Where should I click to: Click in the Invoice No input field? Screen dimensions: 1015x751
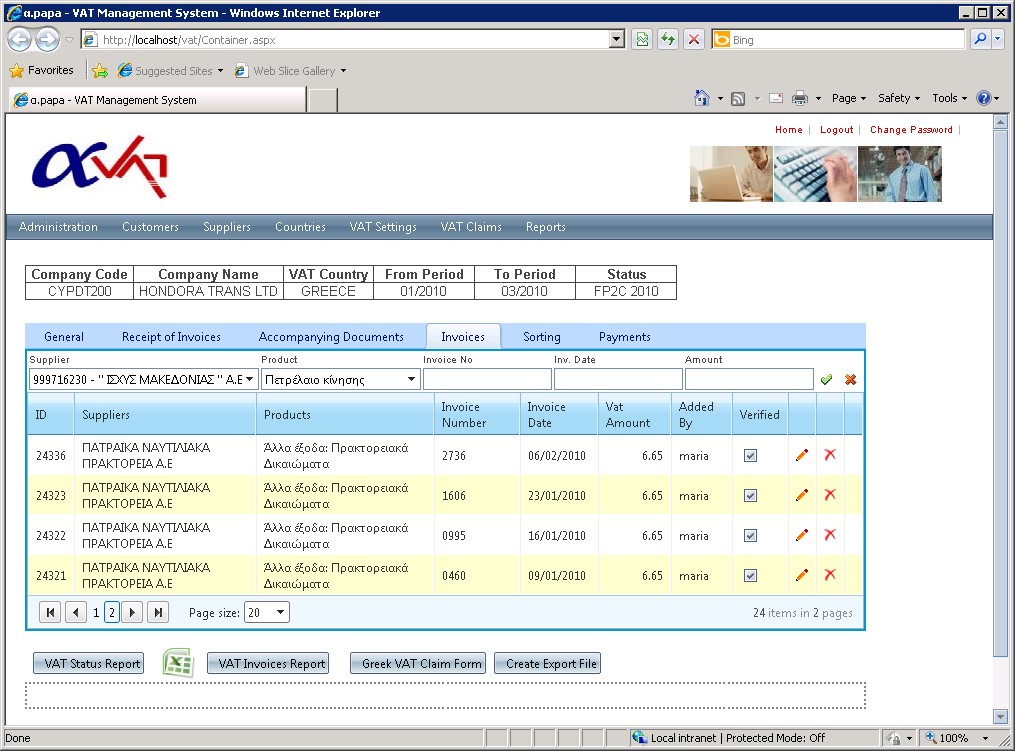487,379
